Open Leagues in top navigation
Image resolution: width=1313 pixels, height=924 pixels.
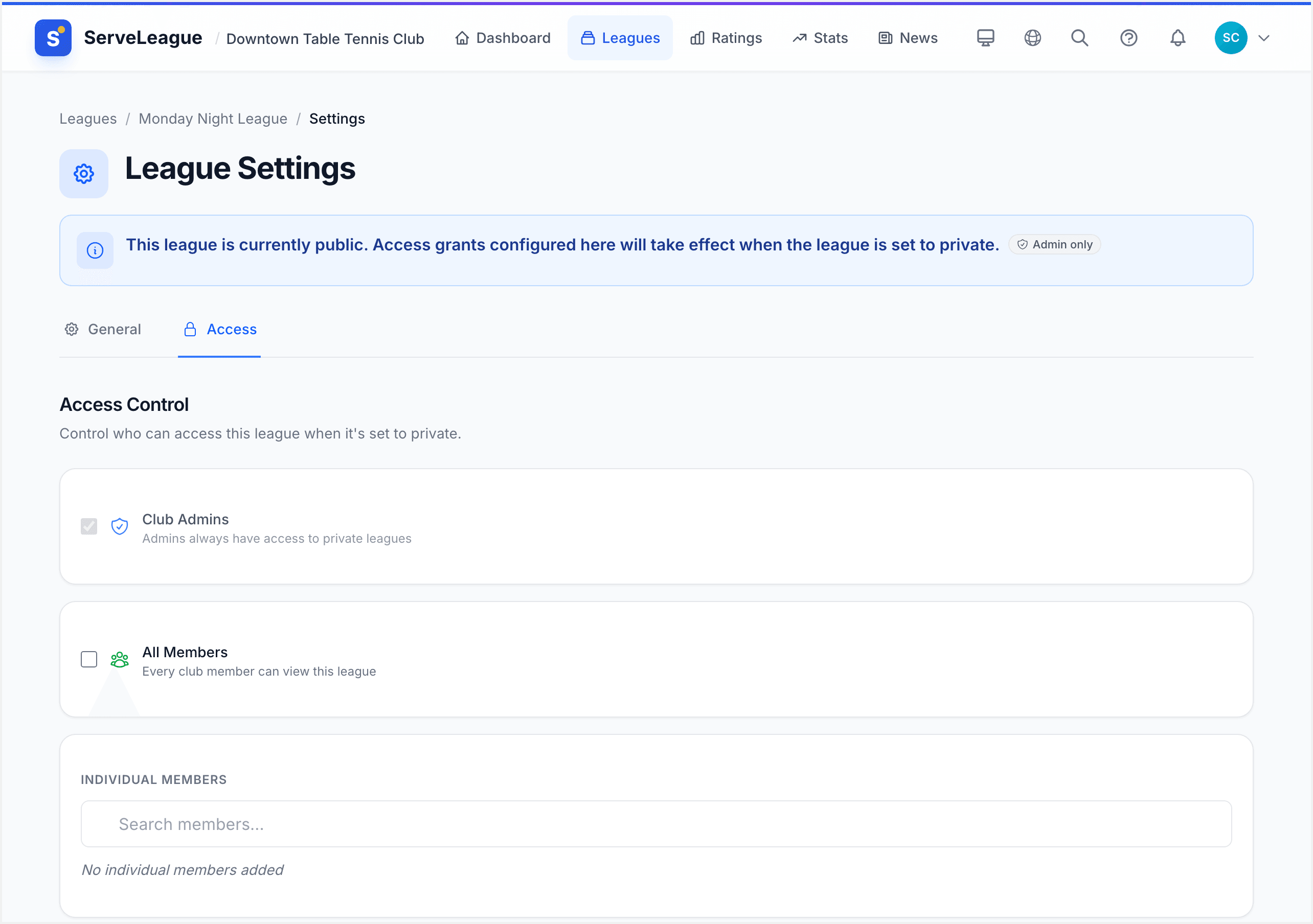(x=620, y=38)
